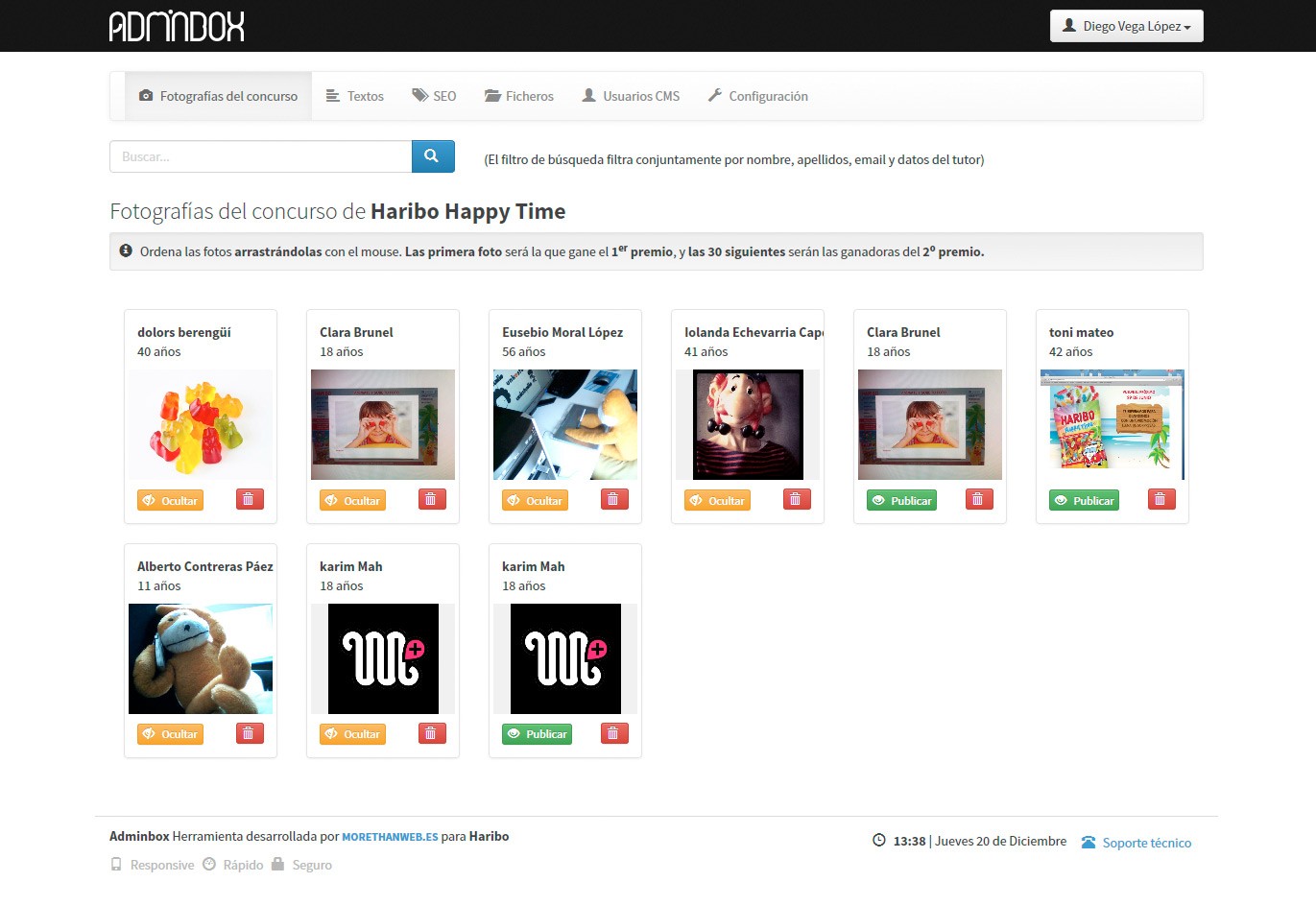Click the 'Rápido' footer label
Image resolution: width=1316 pixels, height=906 pixels.
(243, 865)
